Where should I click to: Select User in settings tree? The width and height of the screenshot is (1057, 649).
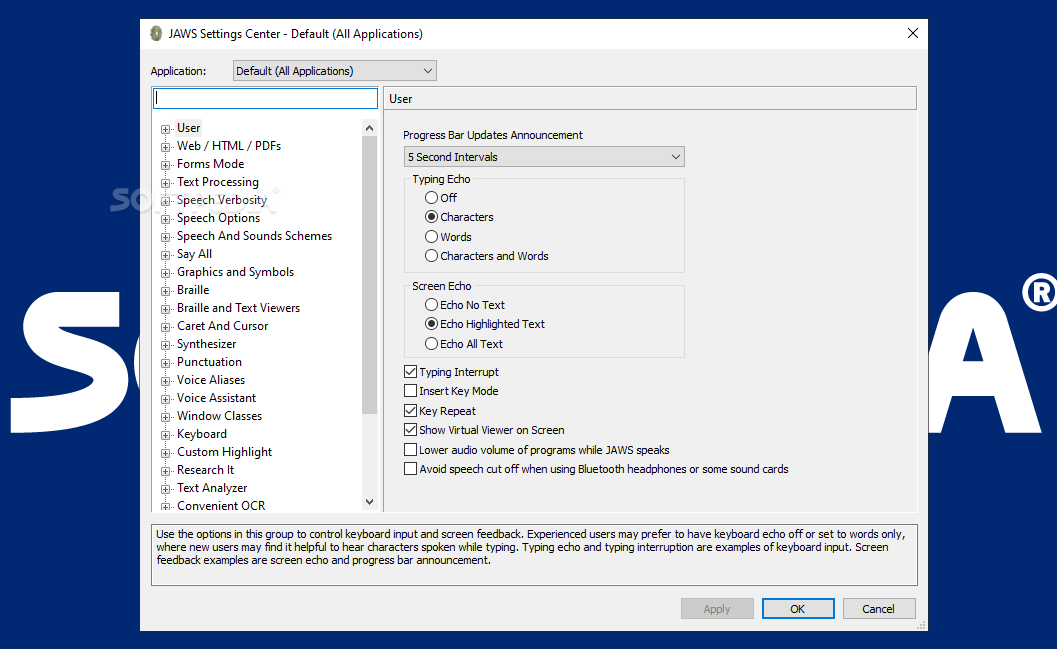189,128
